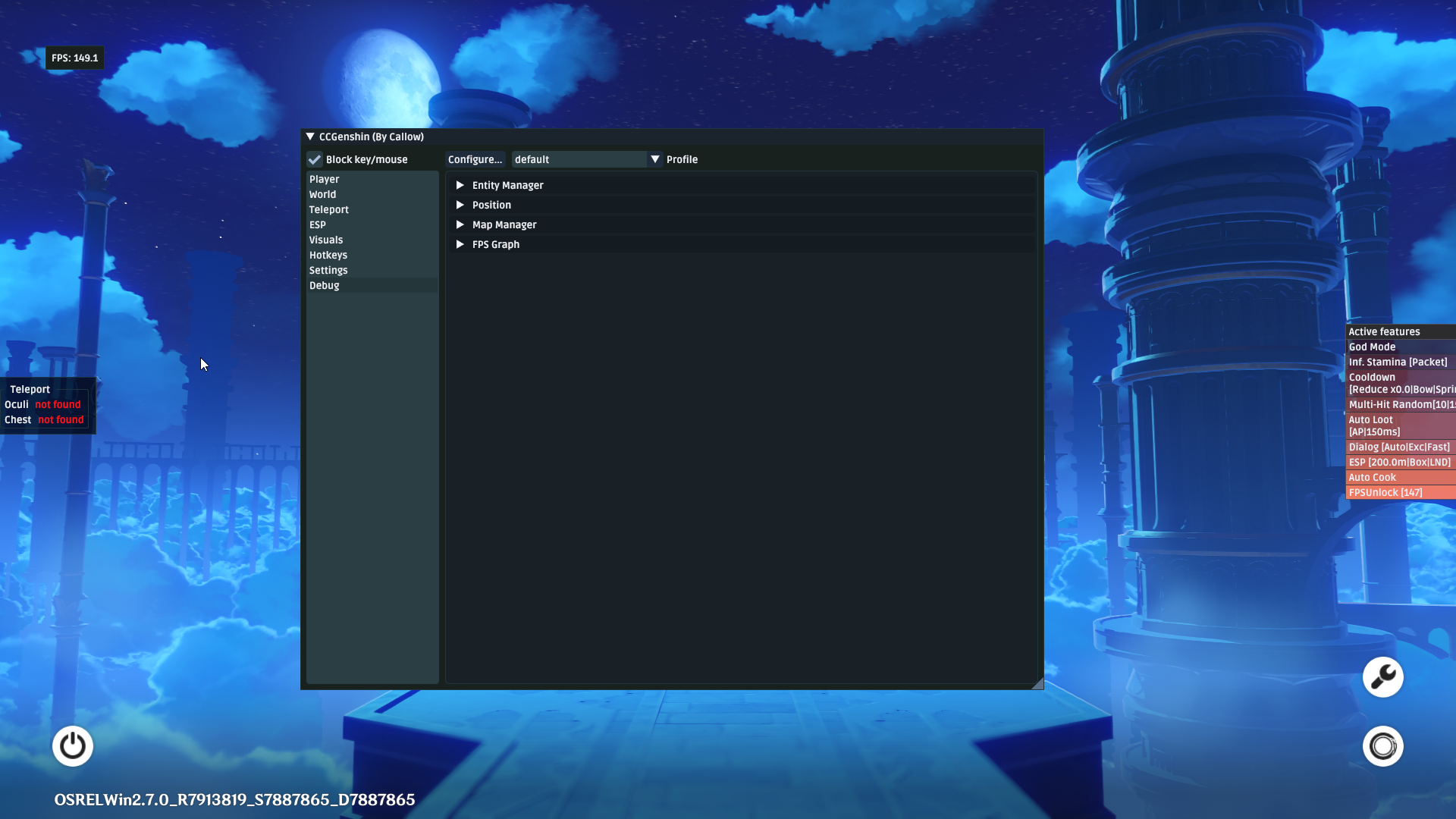1456x819 pixels.
Task: Select the Player section
Action: coord(372,179)
